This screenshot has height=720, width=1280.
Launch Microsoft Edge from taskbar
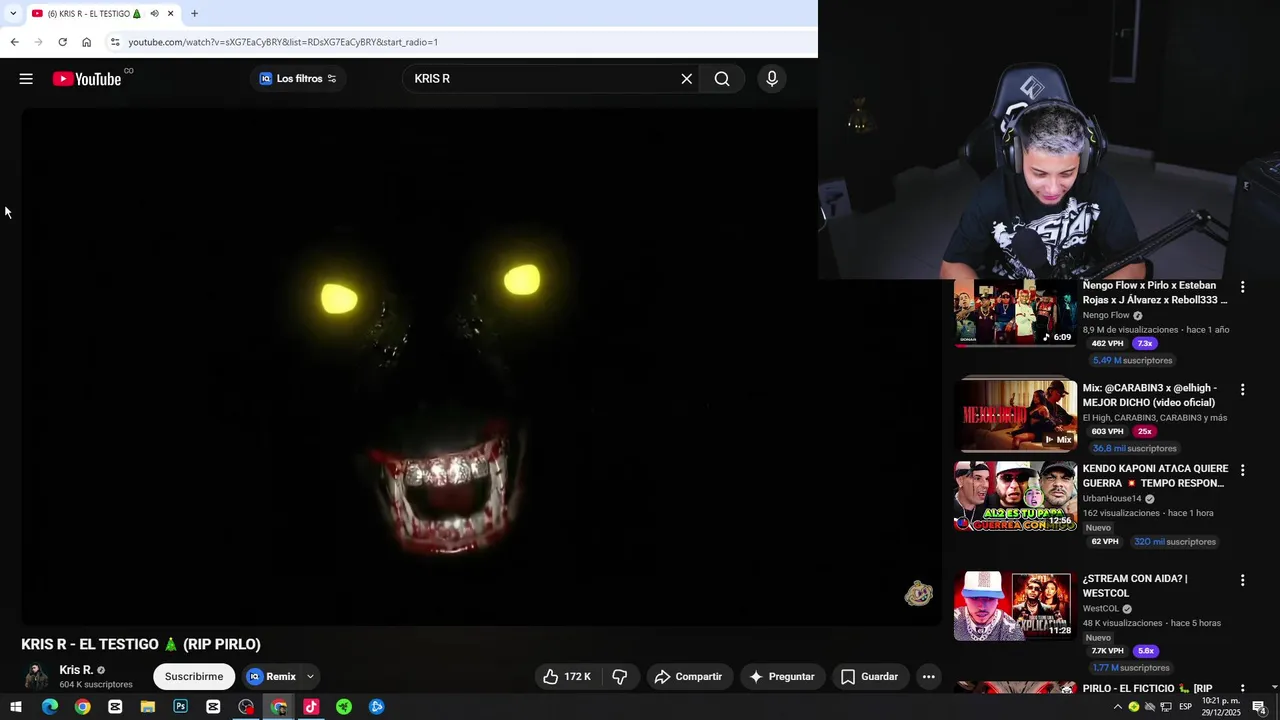[49, 707]
